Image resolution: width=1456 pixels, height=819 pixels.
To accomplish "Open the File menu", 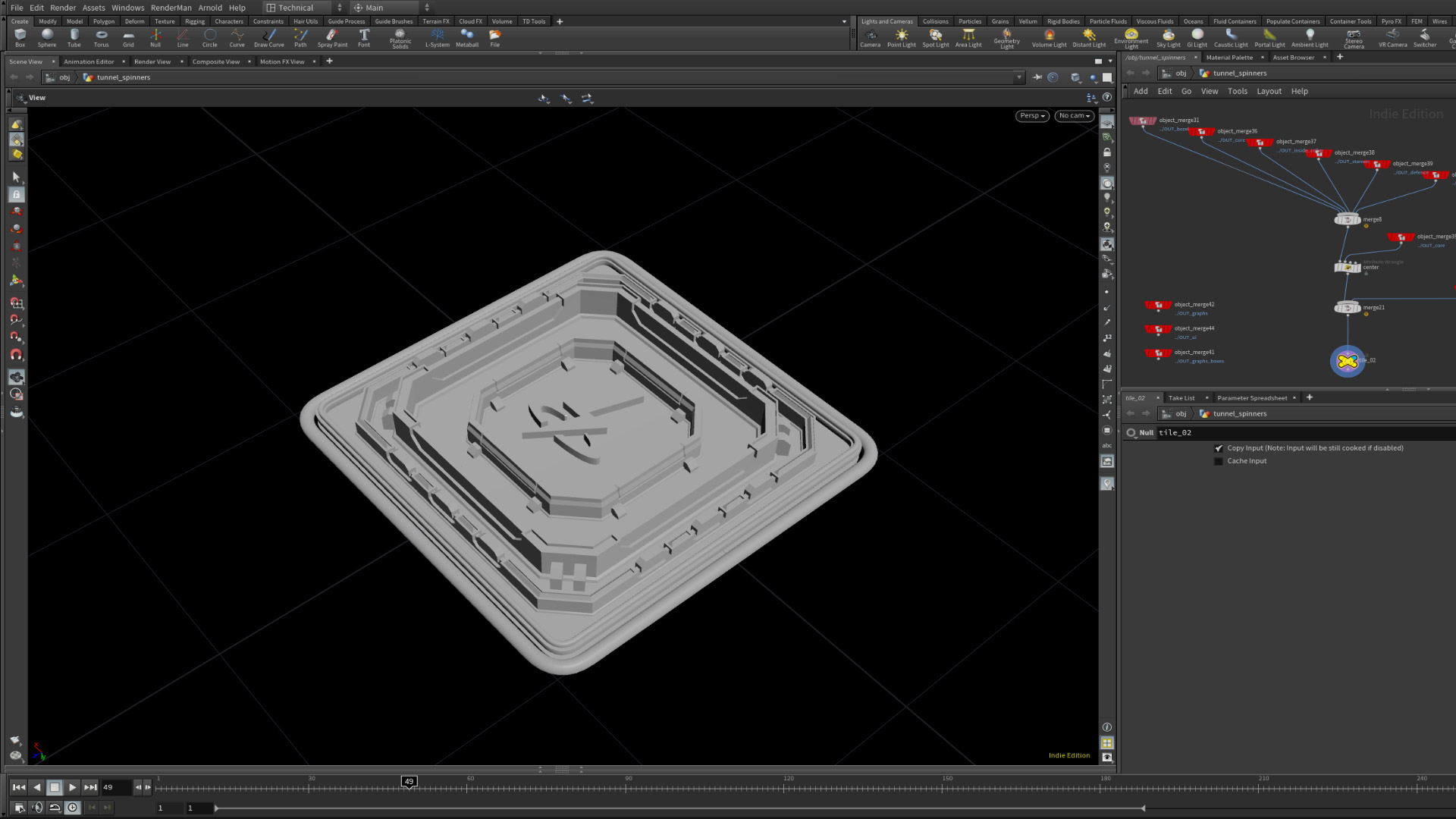I will pos(17,8).
